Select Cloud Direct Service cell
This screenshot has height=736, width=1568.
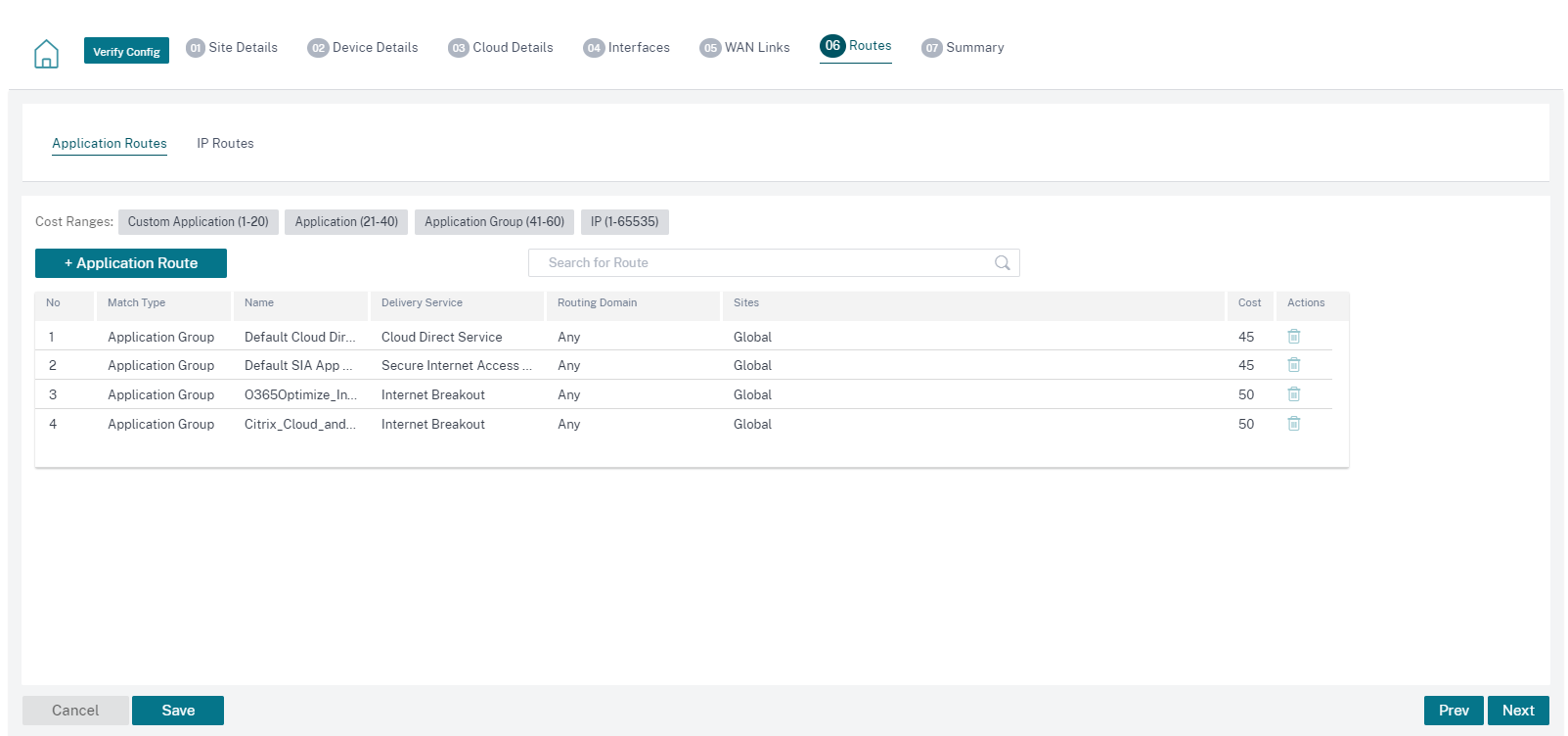[442, 337]
